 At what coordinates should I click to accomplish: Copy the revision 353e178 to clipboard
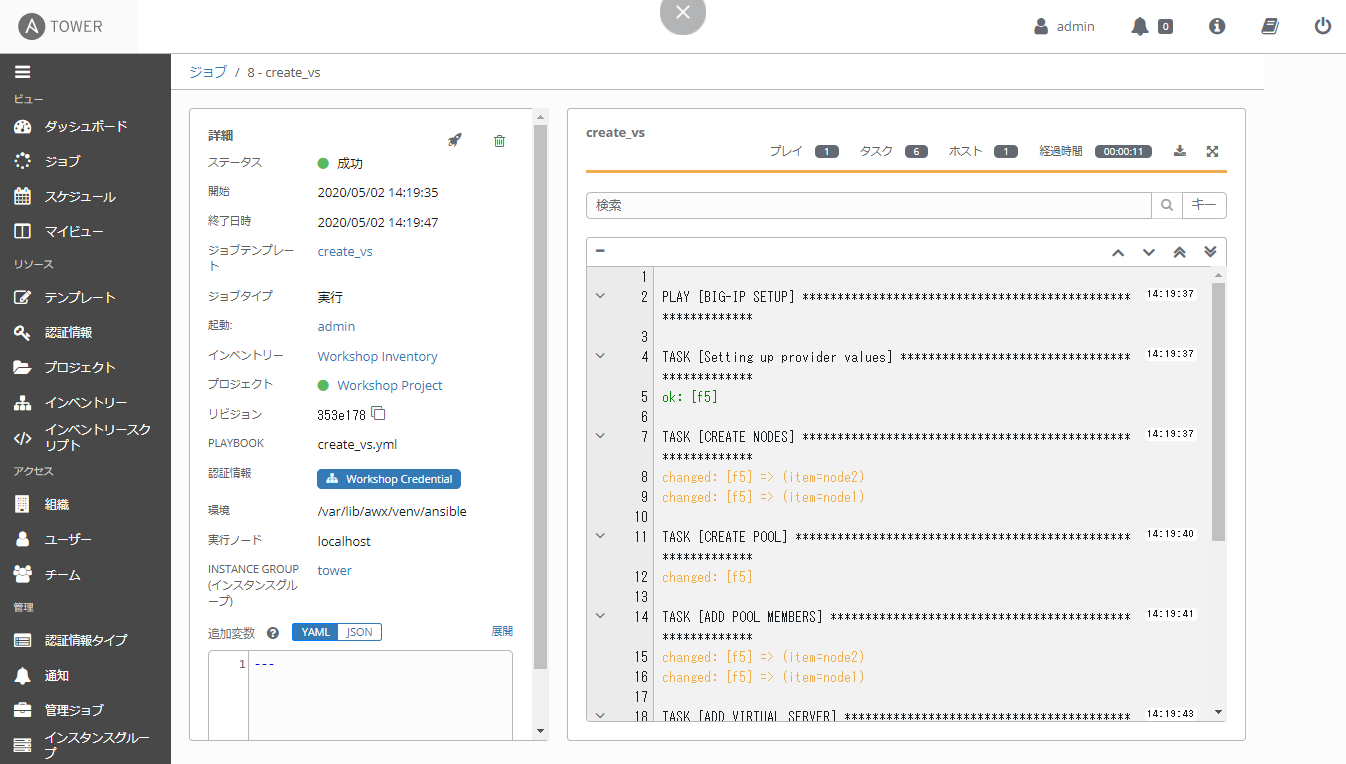(x=378, y=413)
